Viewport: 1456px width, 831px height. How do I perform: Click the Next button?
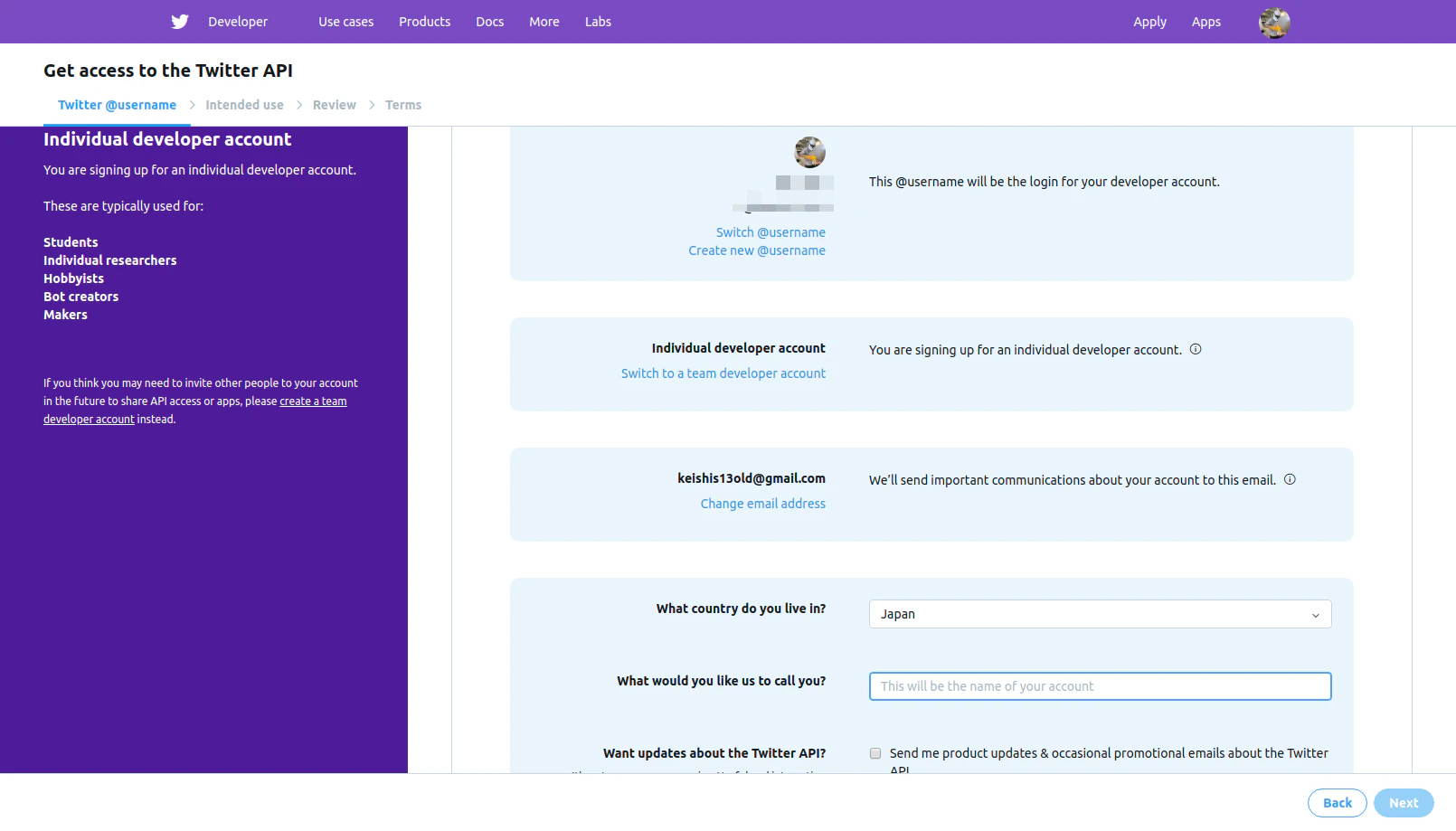tap(1404, 803)
